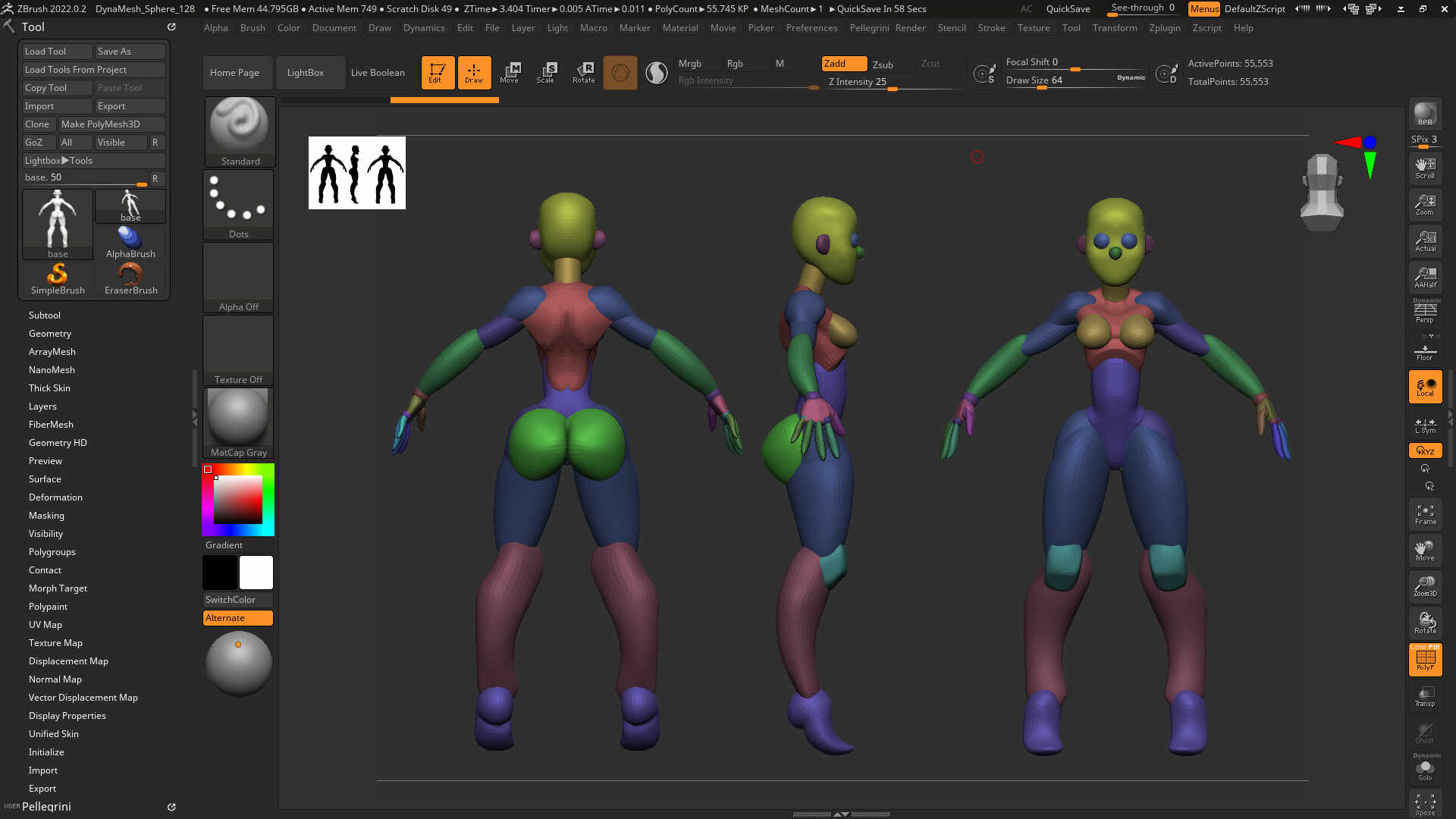Select the Move gizmo tool
Viewport: 1456px width, 819px height.
pyautogui.click(x=510, y=73)
